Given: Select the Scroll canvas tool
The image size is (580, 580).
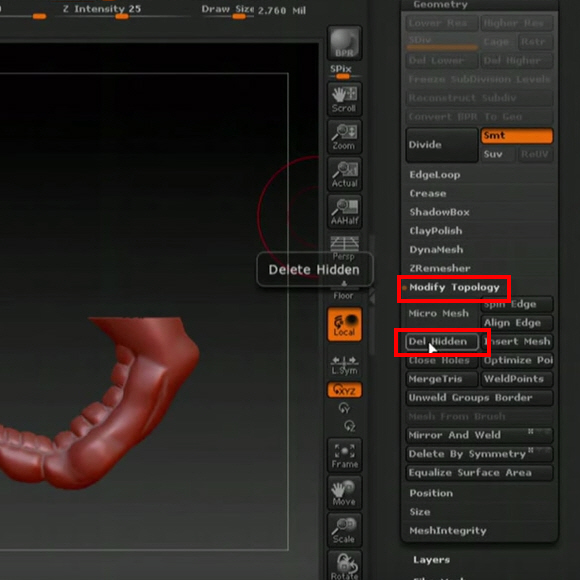Looking at the screenshot, I should pos(344,99).
